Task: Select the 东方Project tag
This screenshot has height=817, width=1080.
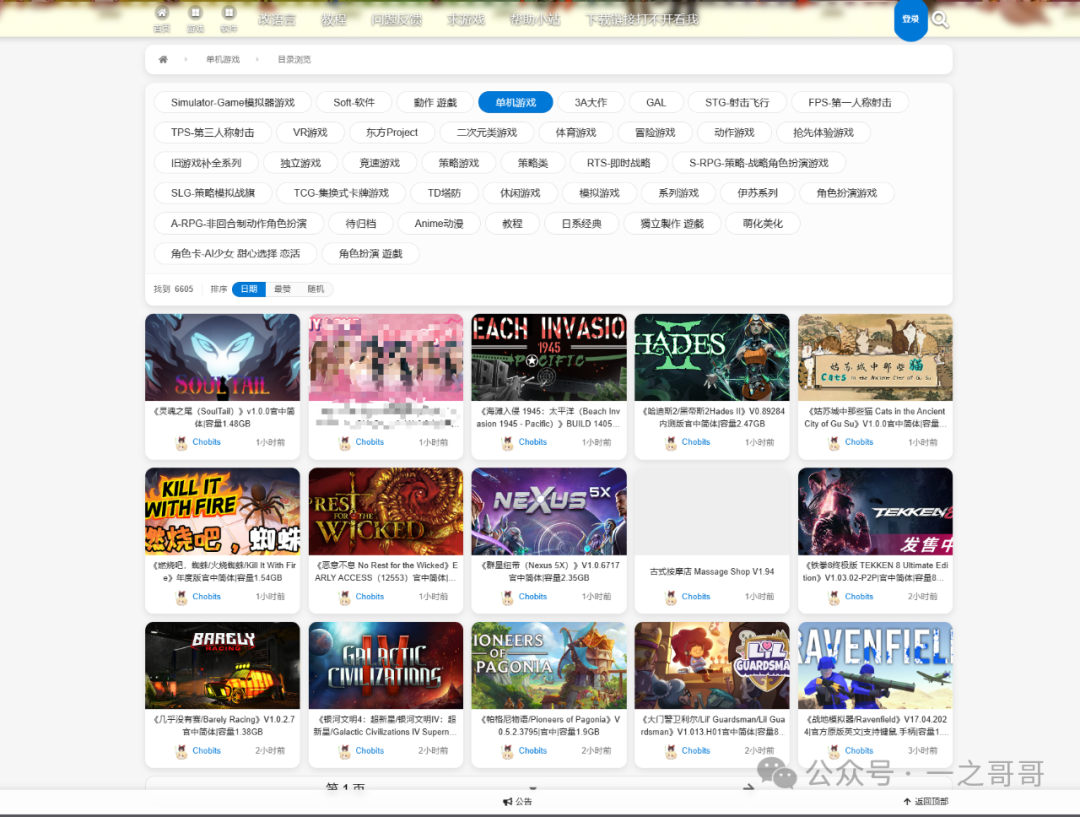Action: pyautogui.click(x=392, y=133)
